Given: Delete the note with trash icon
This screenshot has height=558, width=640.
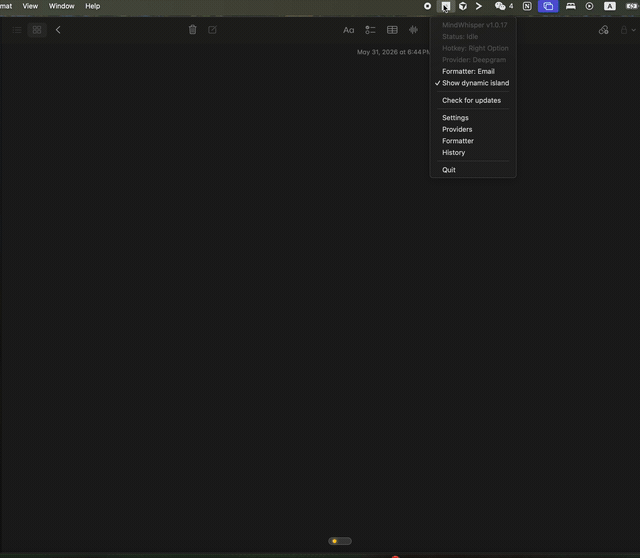Looking at the screenshot, I should click(193, 30).
